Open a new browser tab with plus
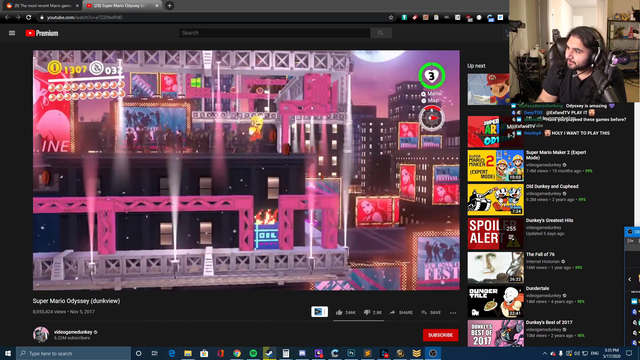640x360 pixels. click(169, 6)
